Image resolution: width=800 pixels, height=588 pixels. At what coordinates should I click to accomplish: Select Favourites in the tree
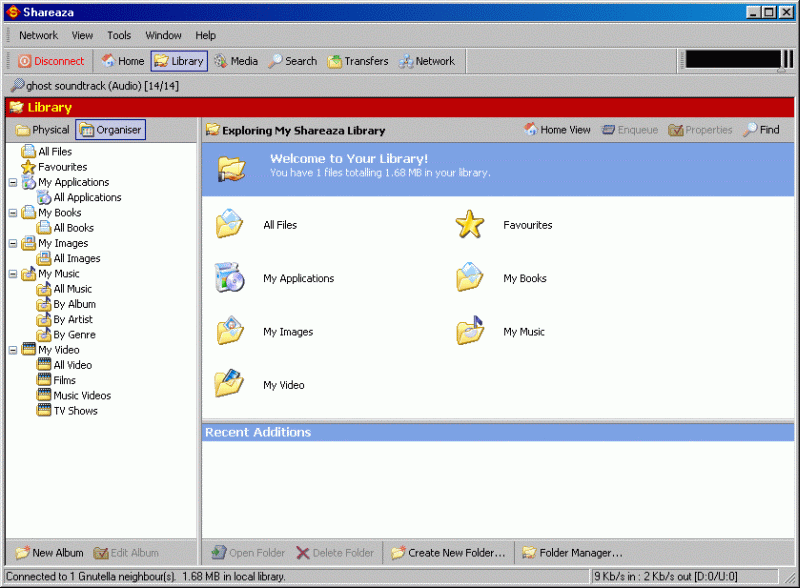(x=54, y=167)
